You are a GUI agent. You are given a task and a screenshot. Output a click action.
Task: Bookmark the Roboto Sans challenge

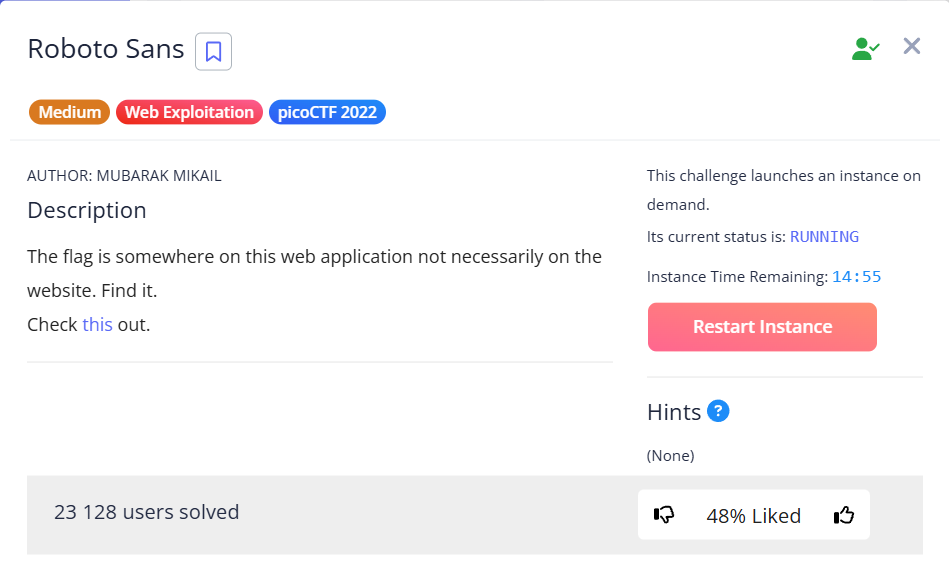213,52
